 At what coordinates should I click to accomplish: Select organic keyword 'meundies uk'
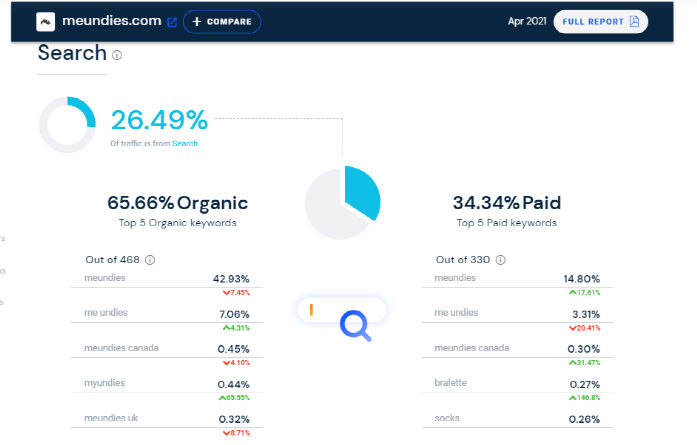[111, 418]
